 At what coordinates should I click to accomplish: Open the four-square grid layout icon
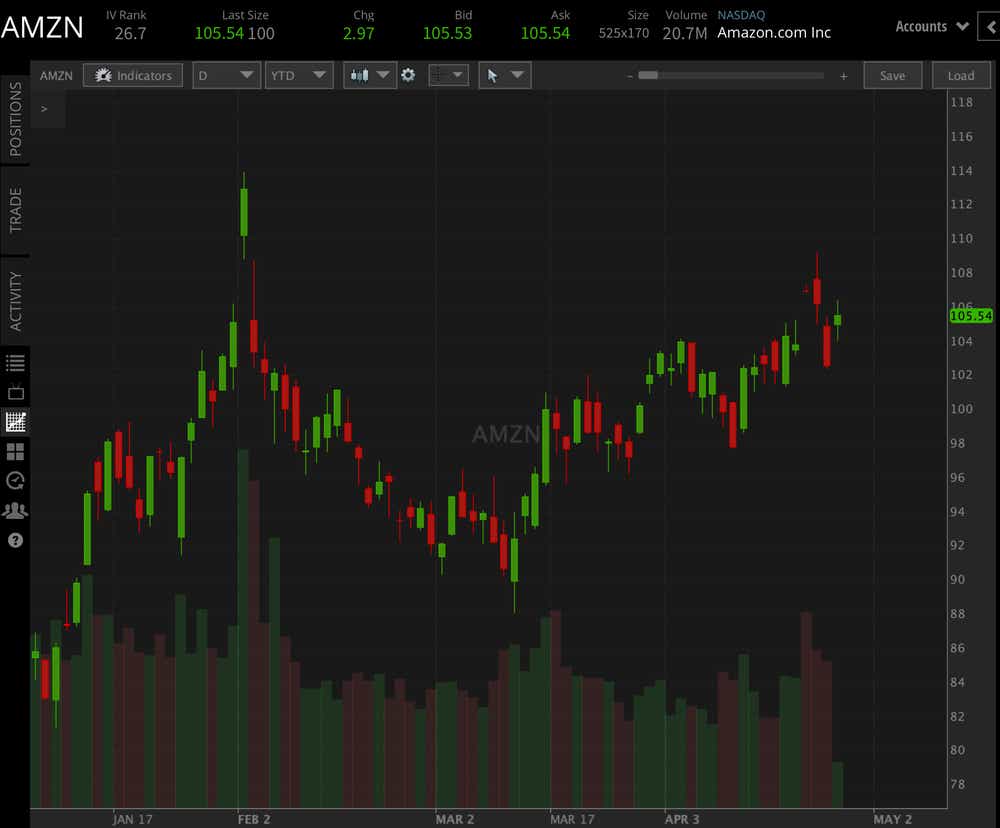[15, 451]
